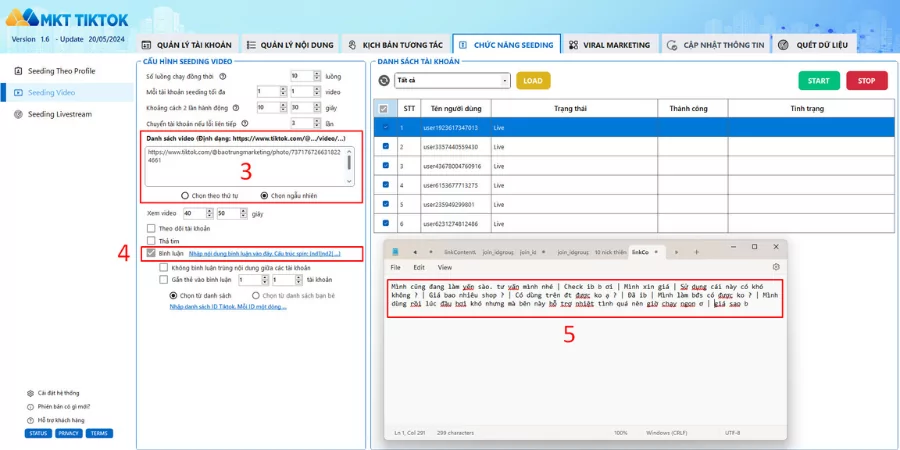Click the help icon next to Khoảng cách 2 lần hành động
900x450 pixels.
(x=235, y=107)
